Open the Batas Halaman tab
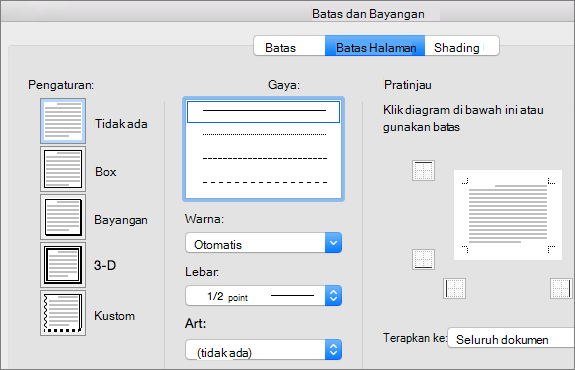Viewport: 575px width, 370px height. (375, 46)
